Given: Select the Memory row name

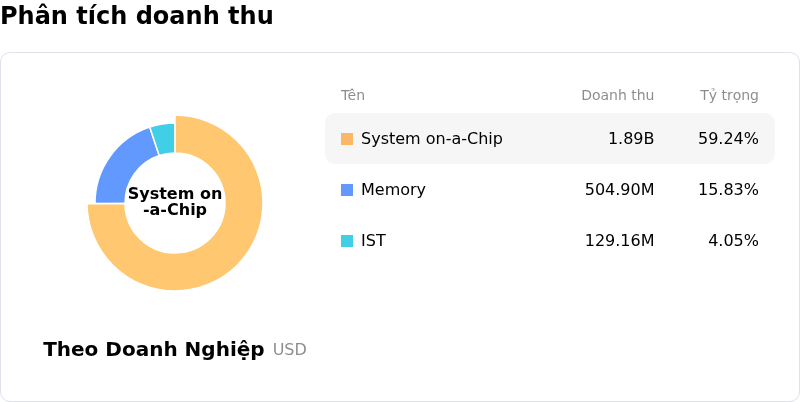Looking at the screenshot, I should (x=393, y=190).
